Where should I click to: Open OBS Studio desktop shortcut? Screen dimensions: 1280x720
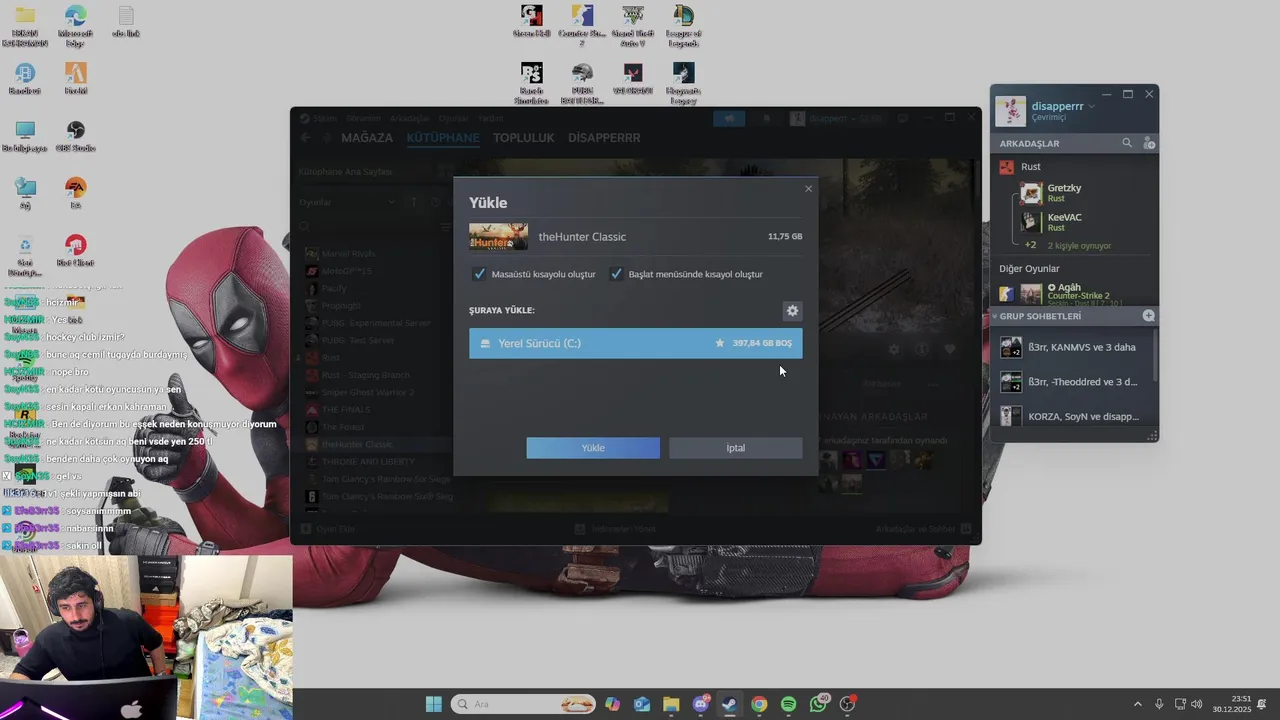75,137
